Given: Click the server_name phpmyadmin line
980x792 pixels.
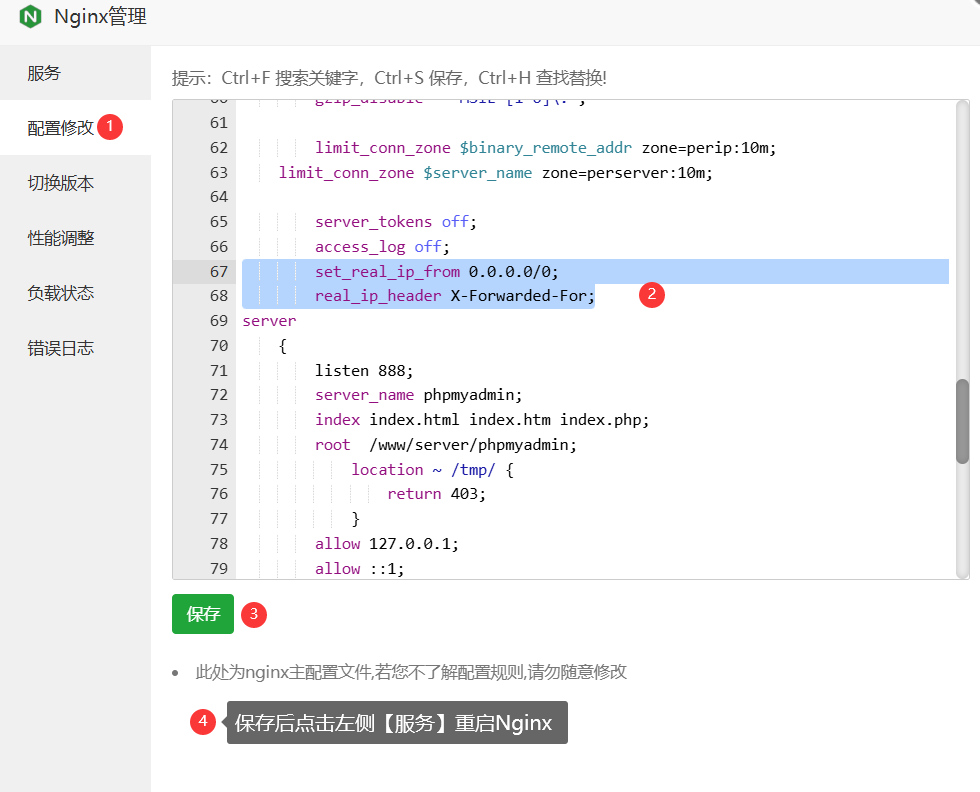Looking at the screenshot, I should 418,395.
